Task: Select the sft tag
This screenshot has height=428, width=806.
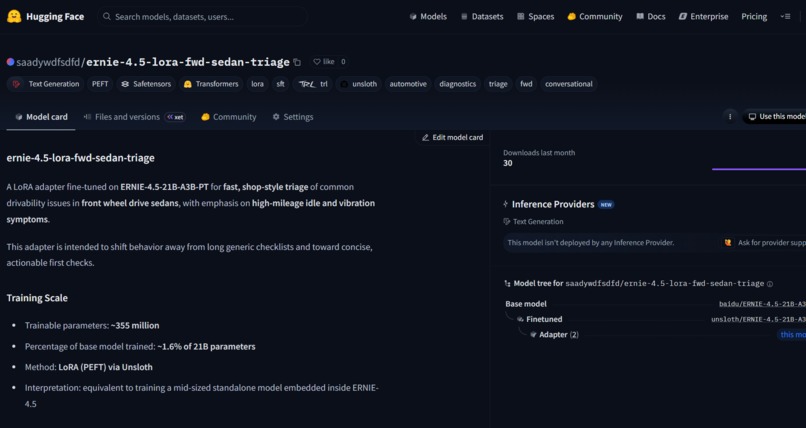Action: pos(280,84)
